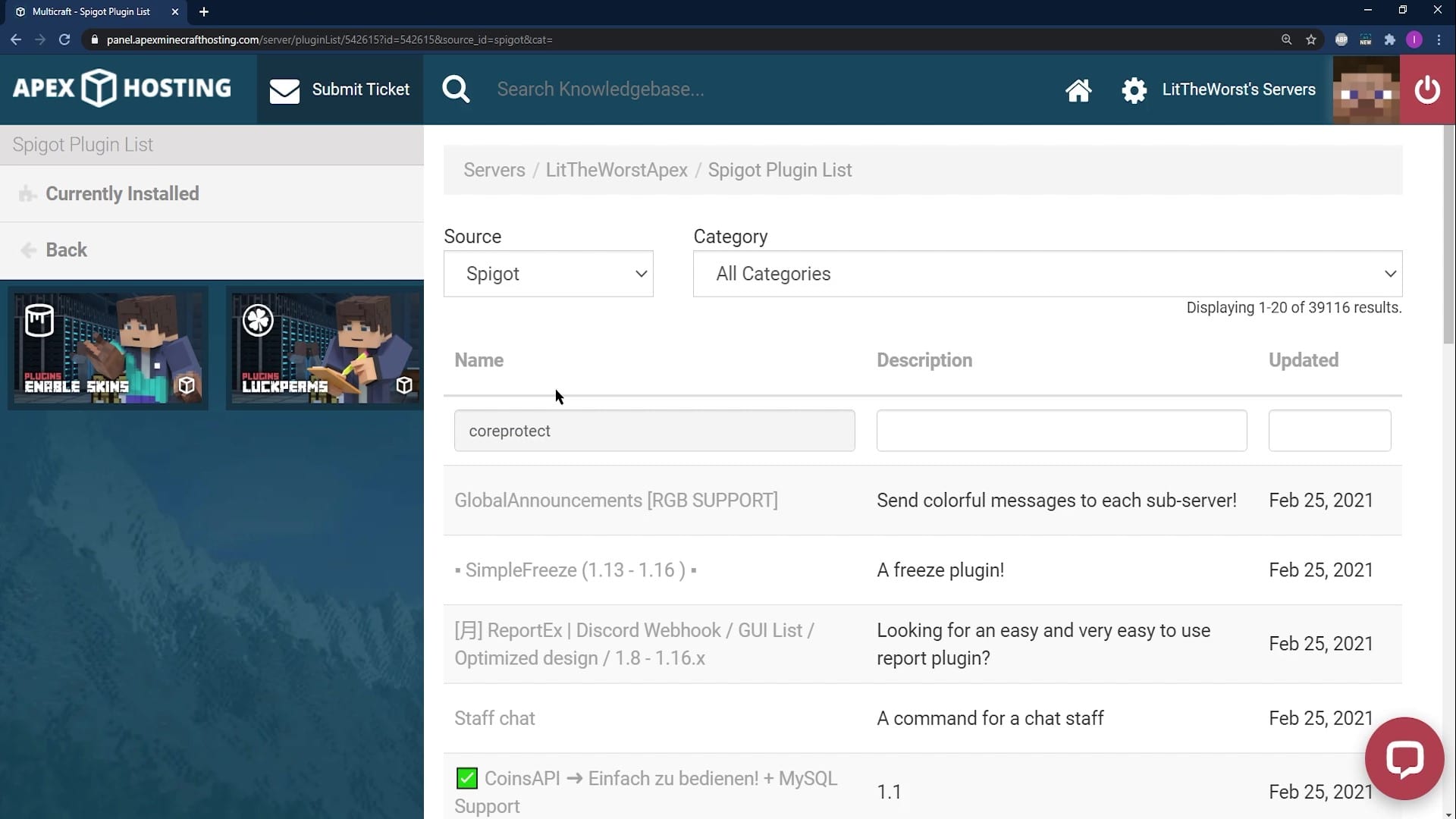
Task: Sort by the Name column header
Action: tap(479, 360)
